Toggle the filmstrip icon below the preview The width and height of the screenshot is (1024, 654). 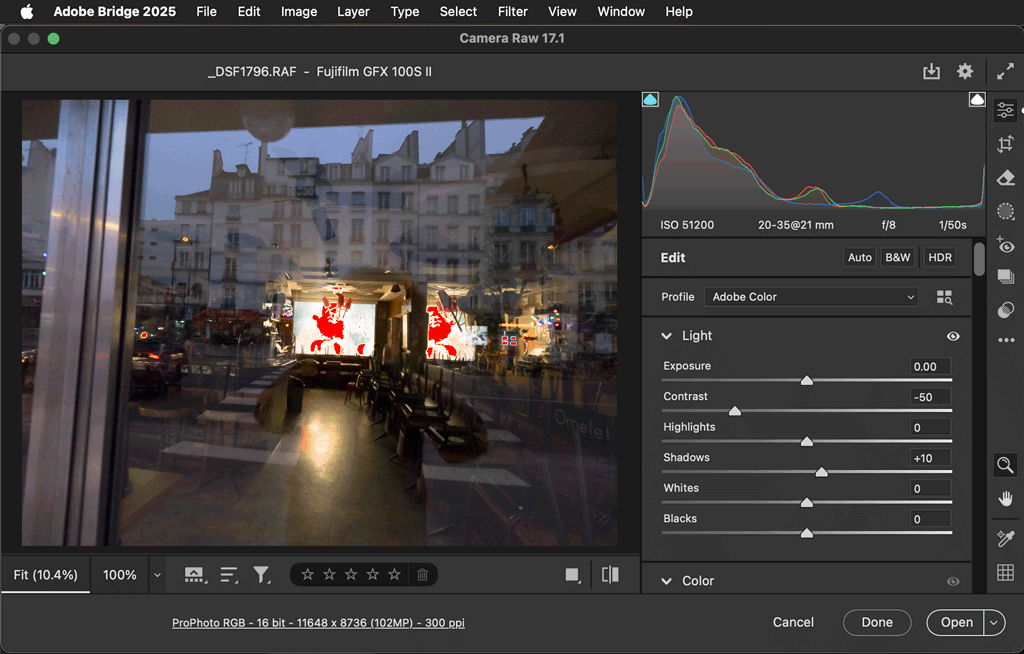(x=194, y=575)
